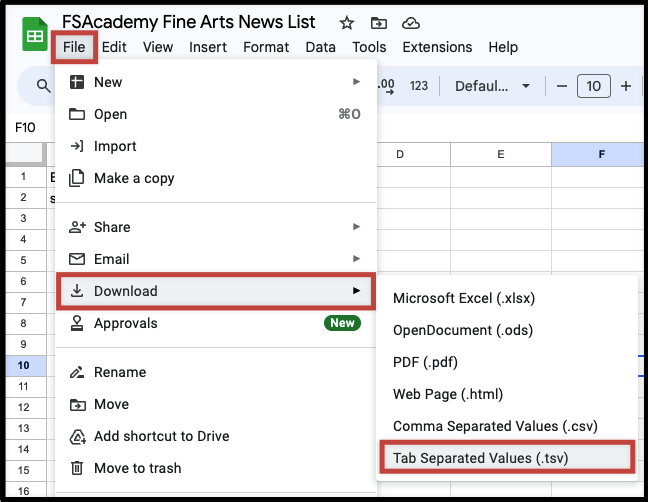Image resolution: width=648 pixels, height=502 pixels.
Task: Expand the New submenu arrow
Action: pyautogui.click(x=356, y=82)
